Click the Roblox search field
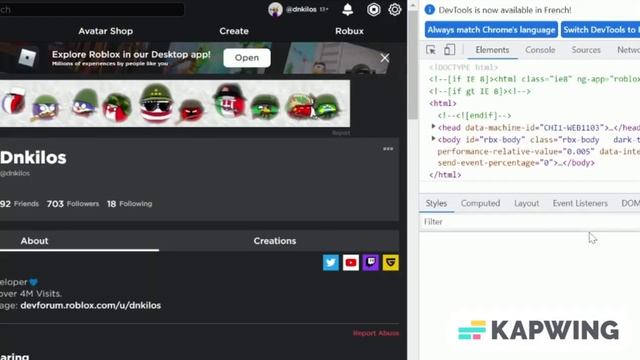 coord(92,9)
